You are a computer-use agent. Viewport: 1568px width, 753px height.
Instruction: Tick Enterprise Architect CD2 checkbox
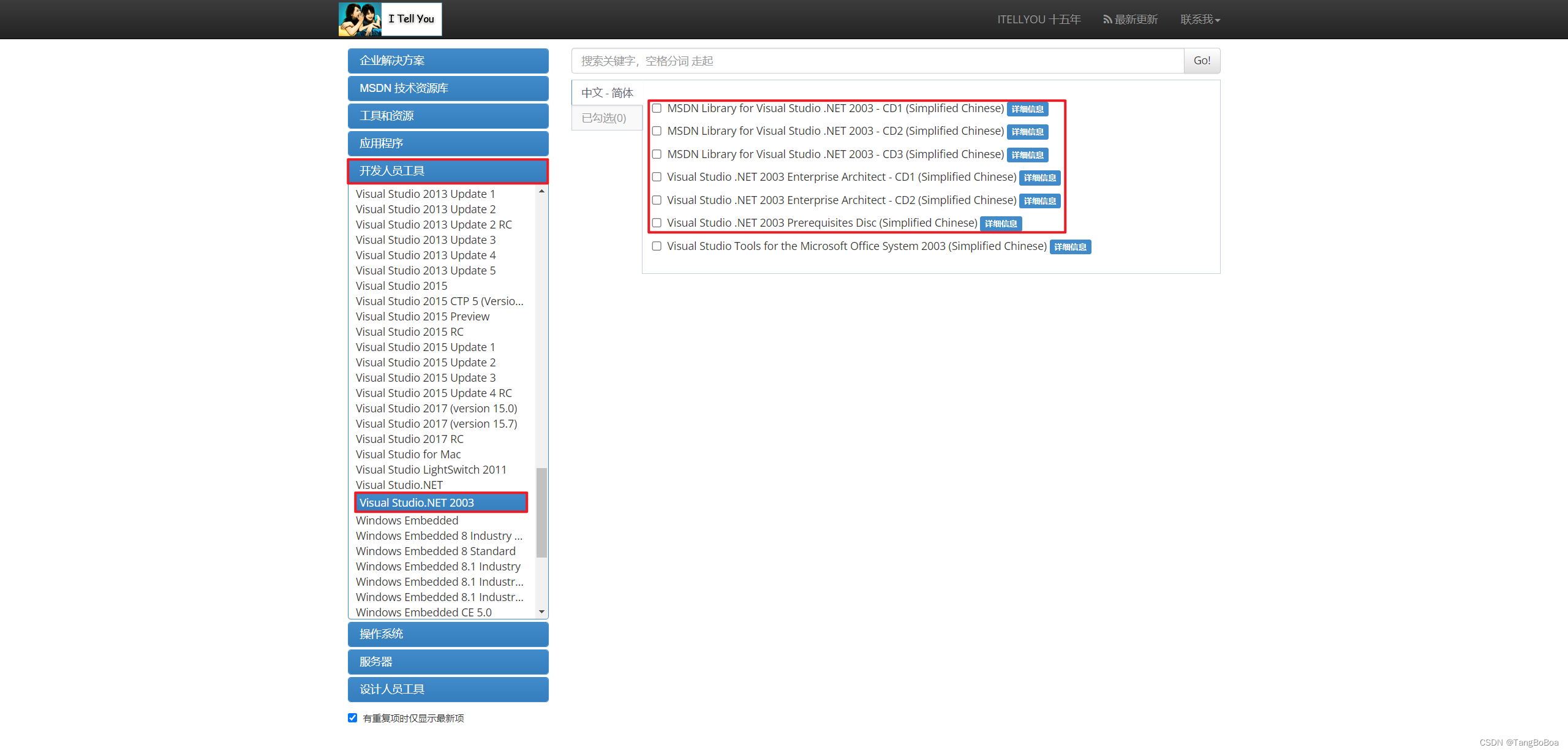(657, 200)
